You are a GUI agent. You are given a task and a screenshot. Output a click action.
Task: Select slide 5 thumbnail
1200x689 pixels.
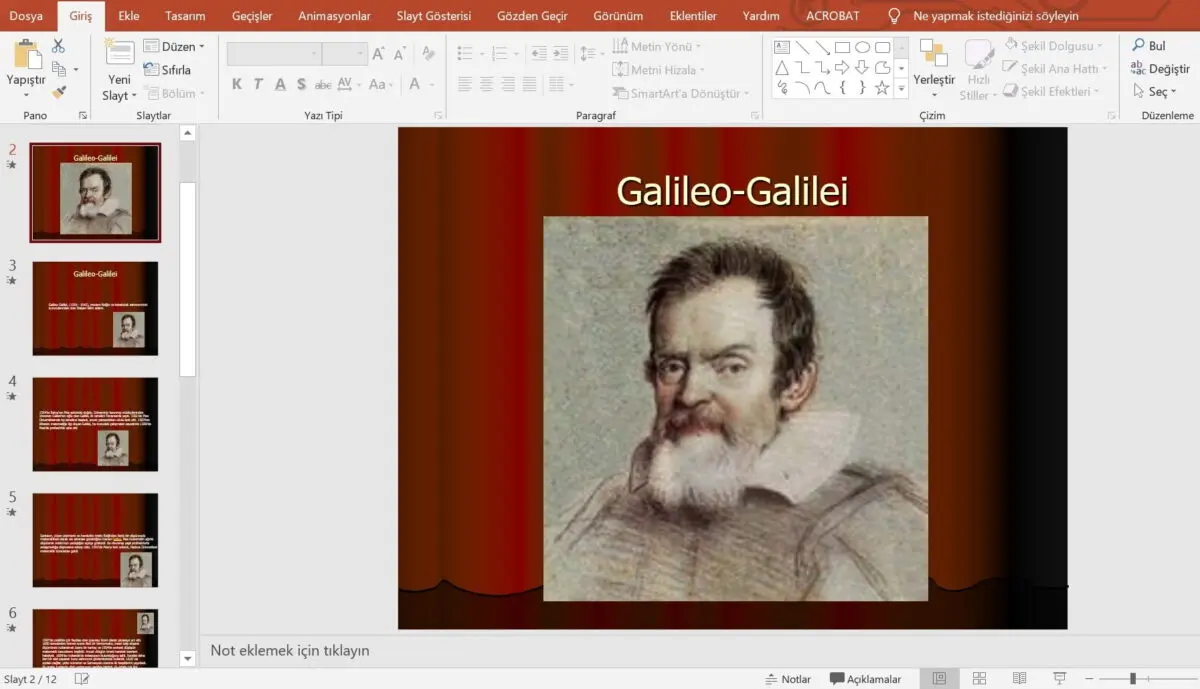coord(95,540)
